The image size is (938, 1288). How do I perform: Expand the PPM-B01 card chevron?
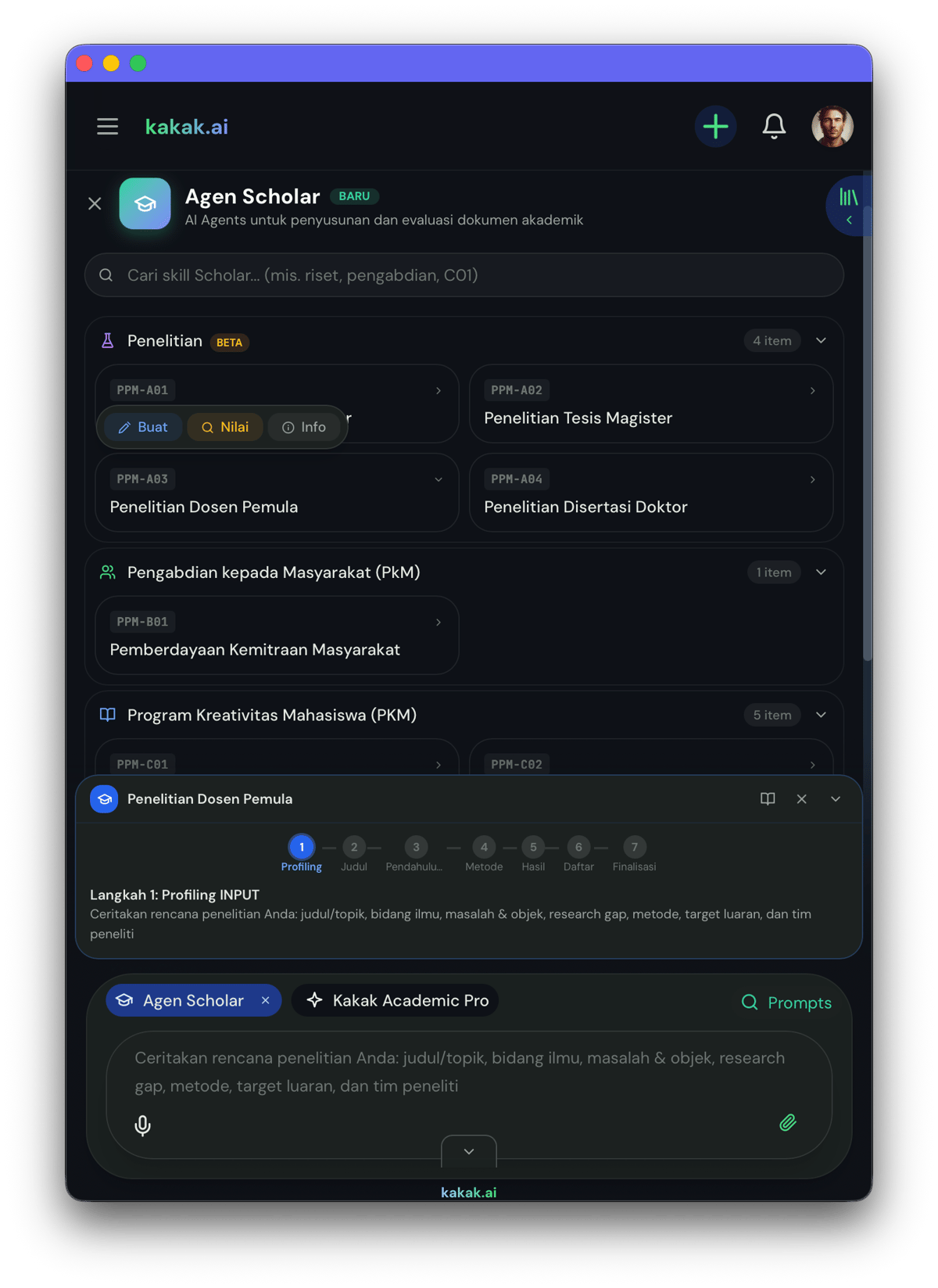[x=439, y=622]
